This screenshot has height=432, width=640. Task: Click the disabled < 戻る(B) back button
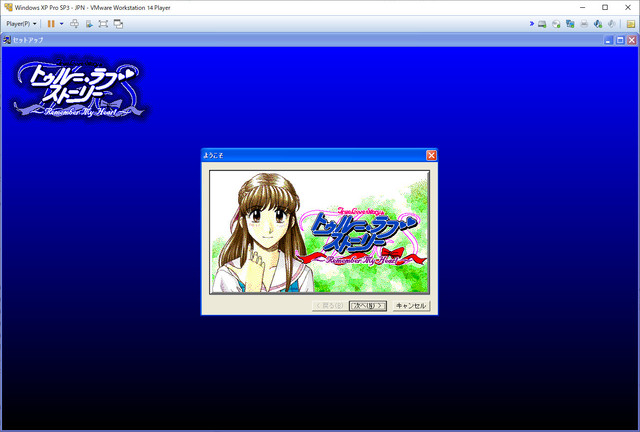tap(330, 306)
